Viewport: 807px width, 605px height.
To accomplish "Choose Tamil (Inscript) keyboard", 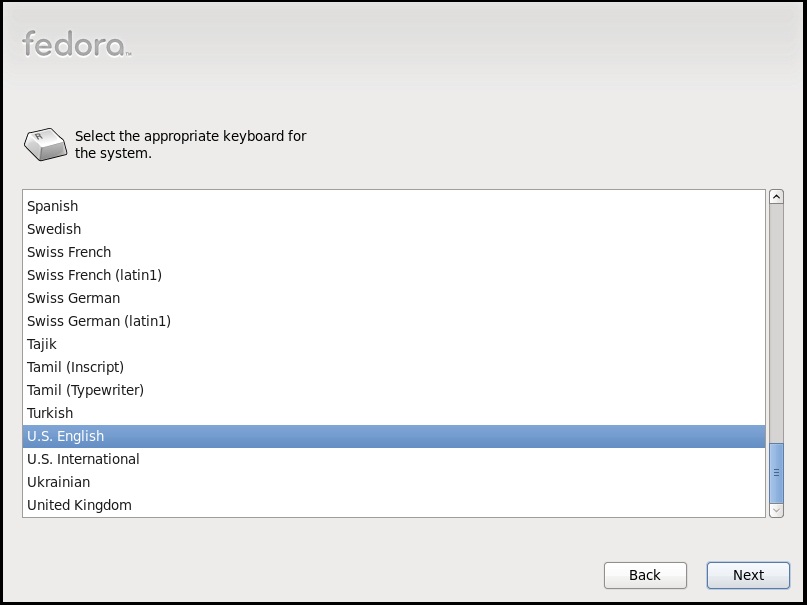I will [394, 367].
